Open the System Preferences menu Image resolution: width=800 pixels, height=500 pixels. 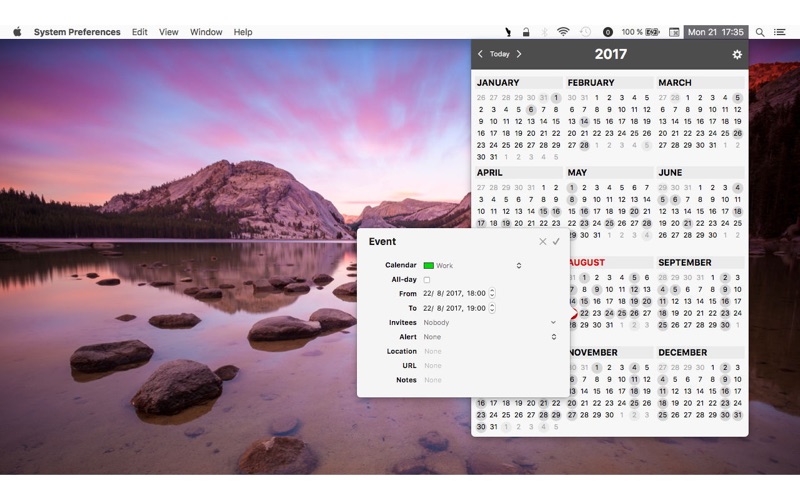tap(77, 32)
